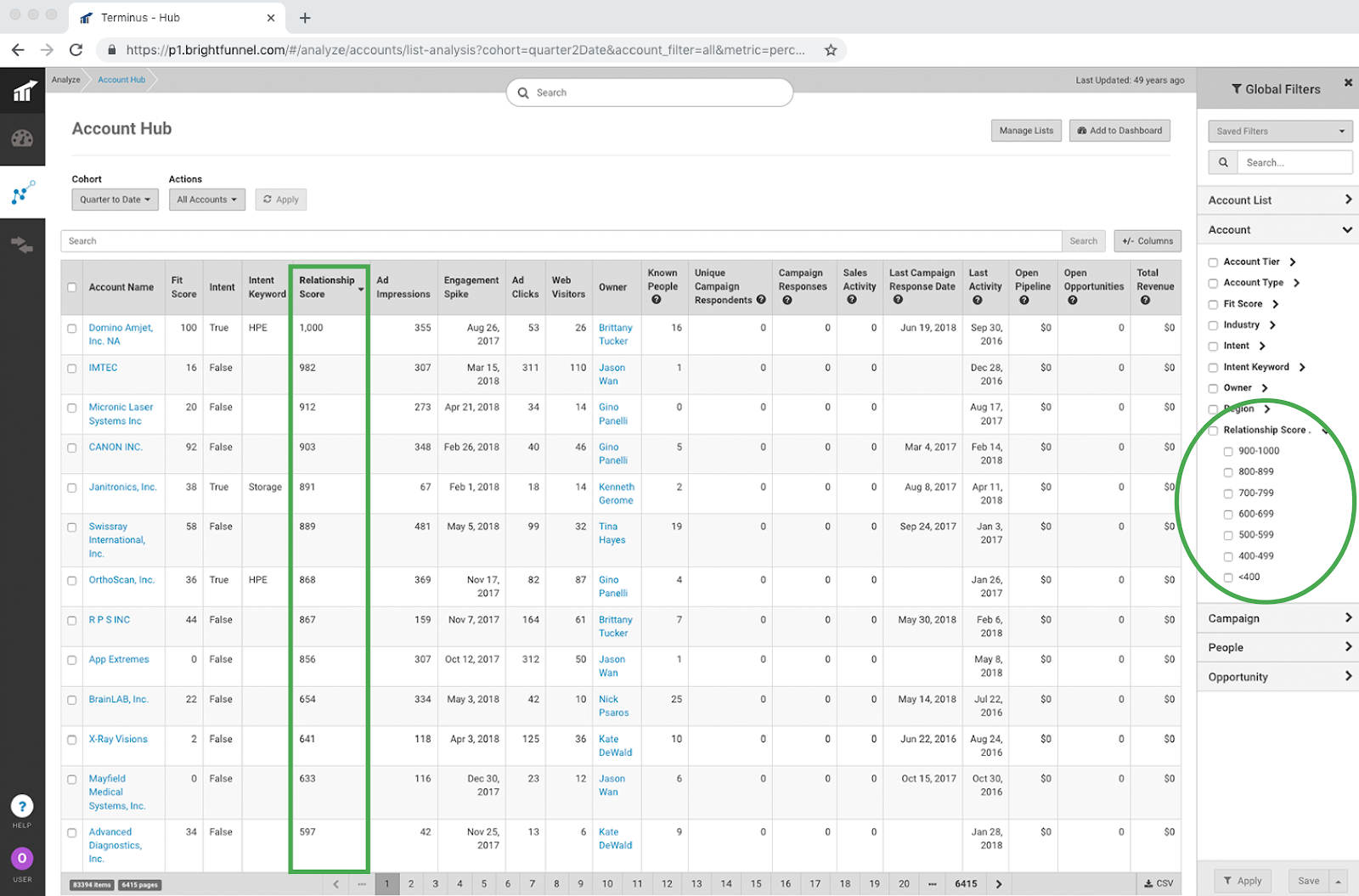
Task: Open the Quarter to Date cohort dropdown
Action: (115, 200)
